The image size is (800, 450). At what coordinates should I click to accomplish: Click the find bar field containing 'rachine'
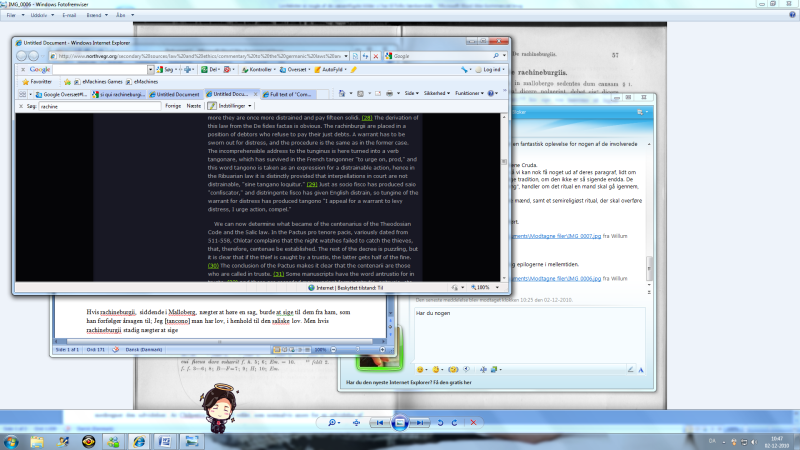[x=100, y=106]
